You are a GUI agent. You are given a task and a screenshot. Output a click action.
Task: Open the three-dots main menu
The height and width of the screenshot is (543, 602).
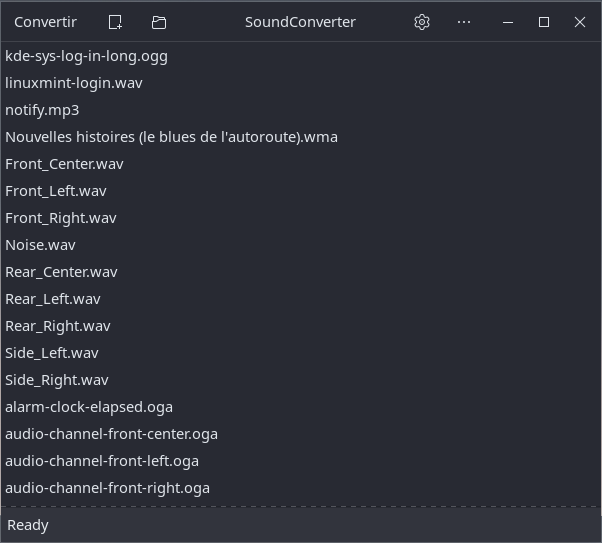point(464,22)
